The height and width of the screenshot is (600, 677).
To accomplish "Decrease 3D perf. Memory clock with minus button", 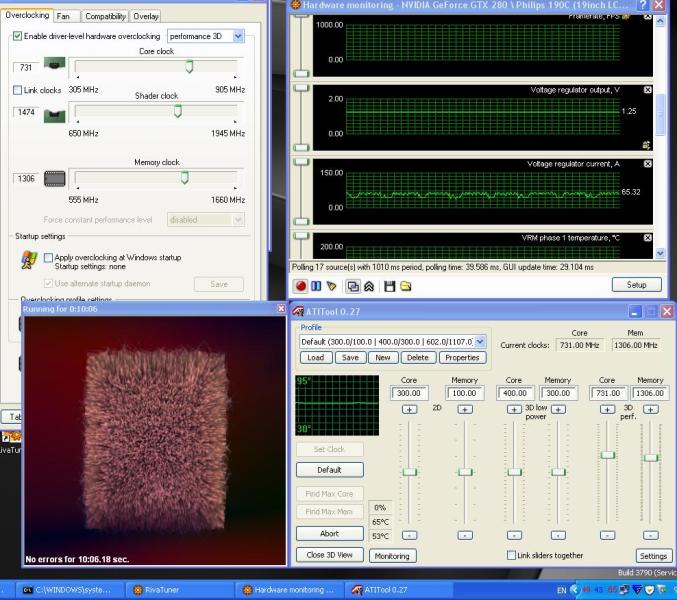I will click(651, 535).
